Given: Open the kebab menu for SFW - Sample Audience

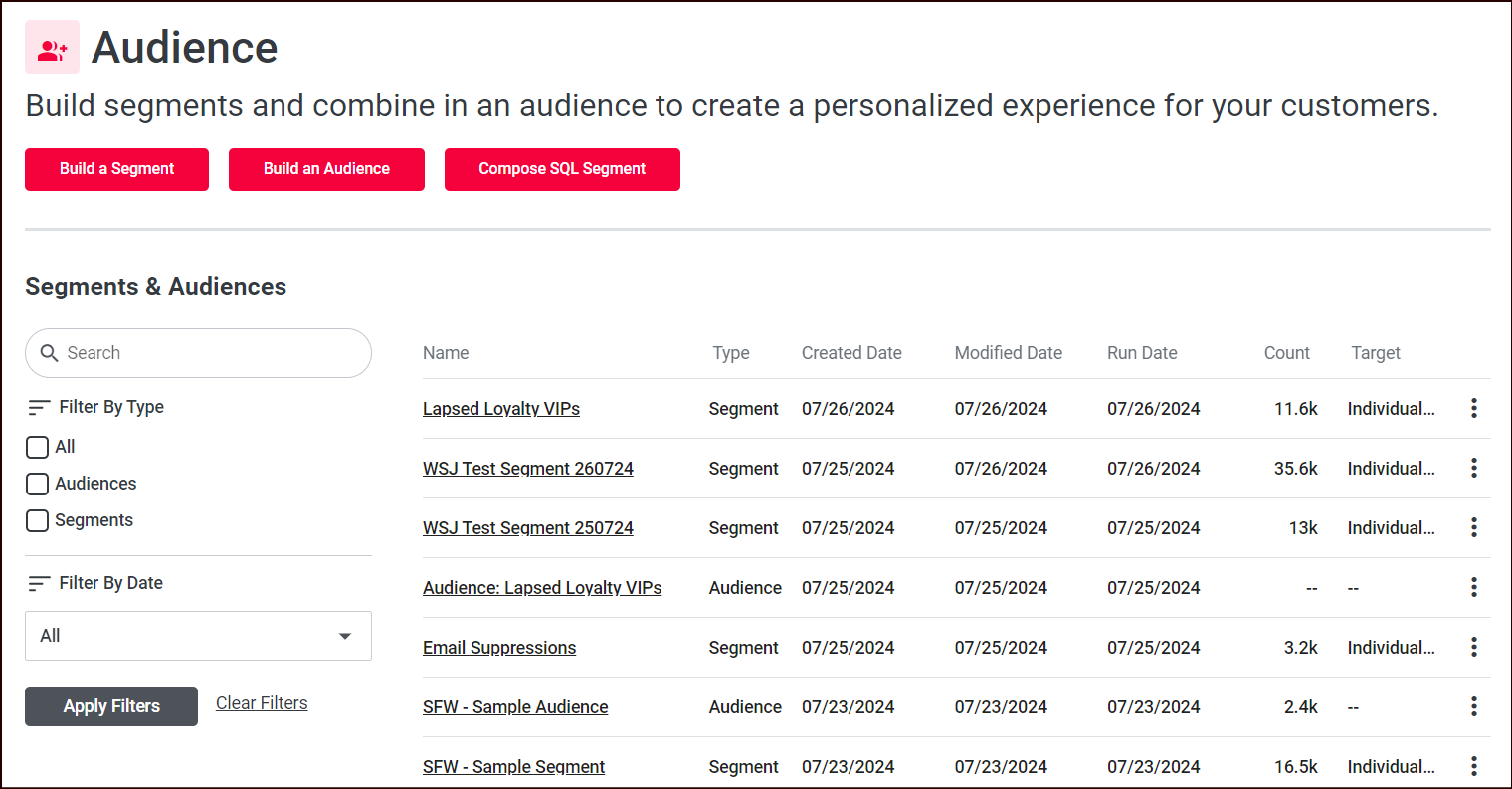Looking at the screenshot, I should point(1474,706).
